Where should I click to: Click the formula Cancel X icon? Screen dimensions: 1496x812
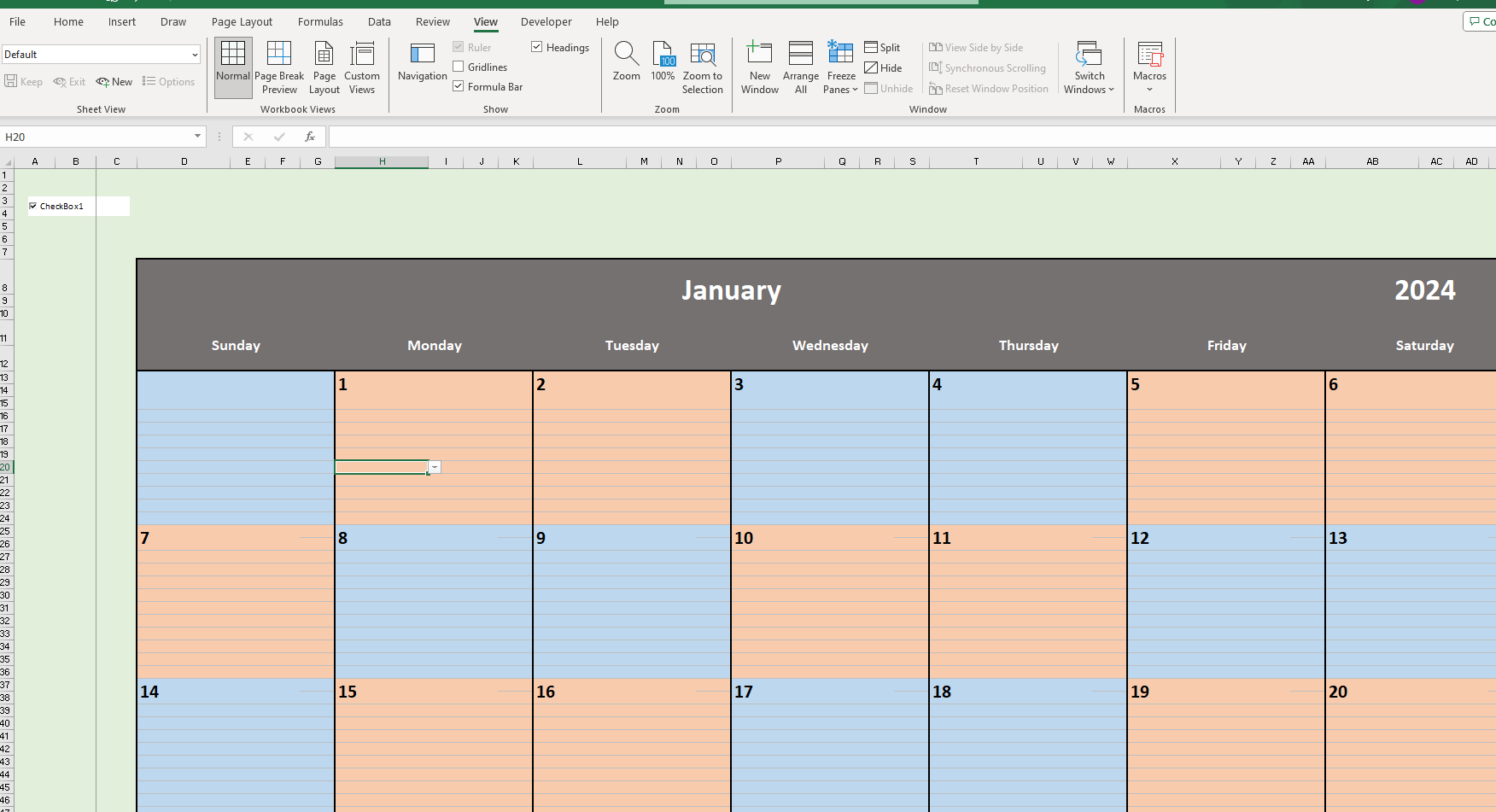point(248,137)
